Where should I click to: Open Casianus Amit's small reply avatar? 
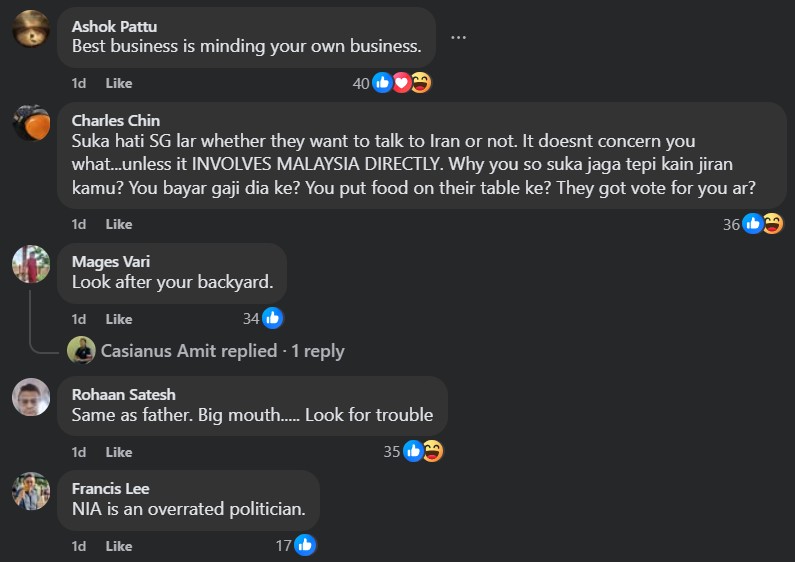[x=81, y=351]
